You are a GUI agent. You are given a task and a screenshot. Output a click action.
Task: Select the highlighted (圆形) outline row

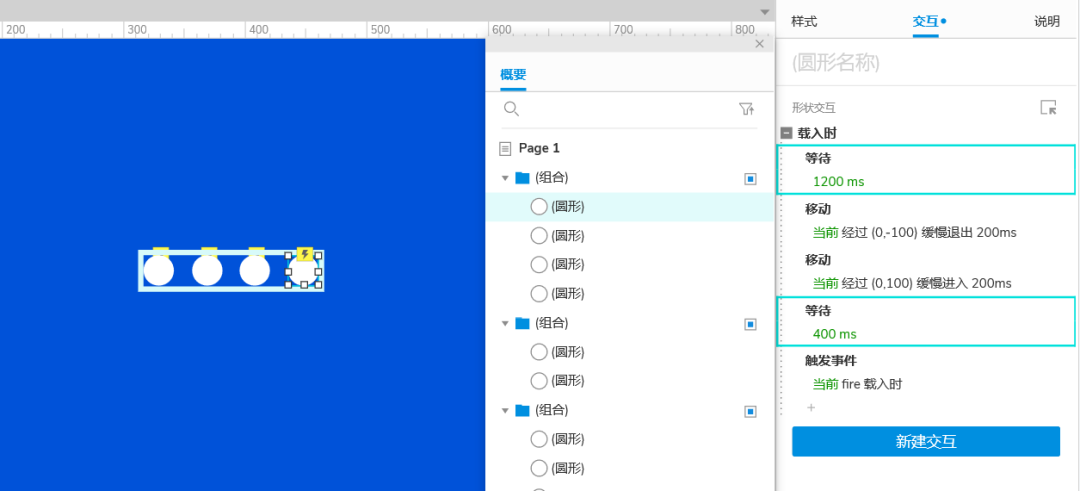[x=630, y=207]
